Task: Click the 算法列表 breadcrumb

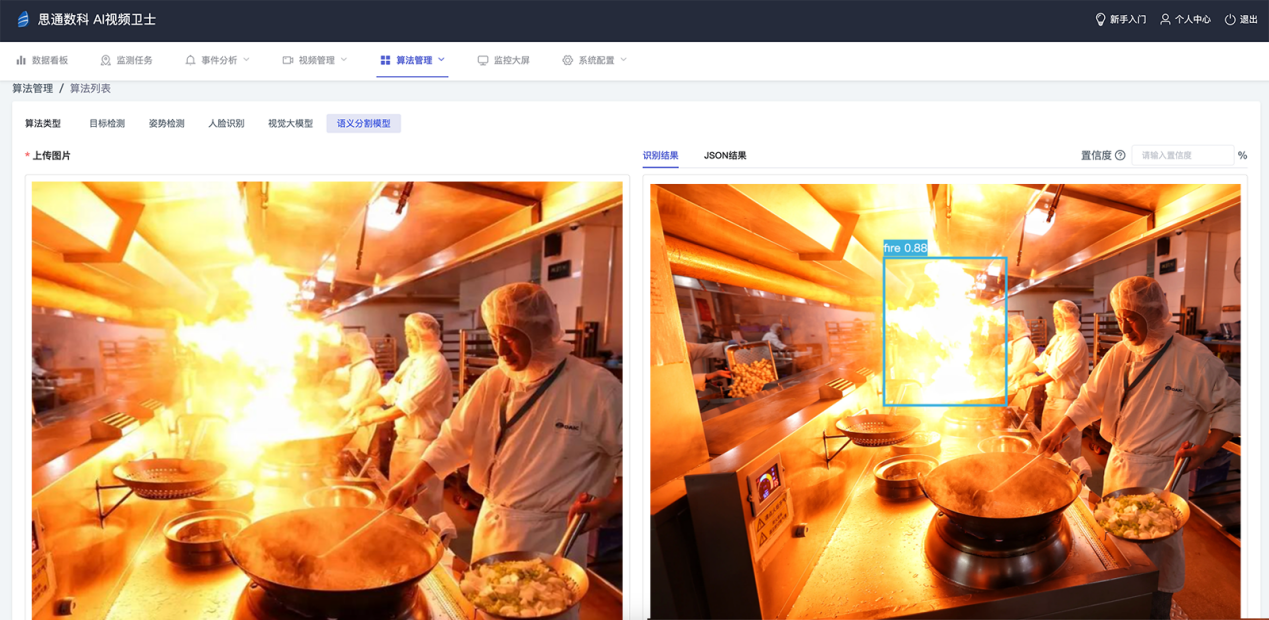Action: tap(90, 89)
